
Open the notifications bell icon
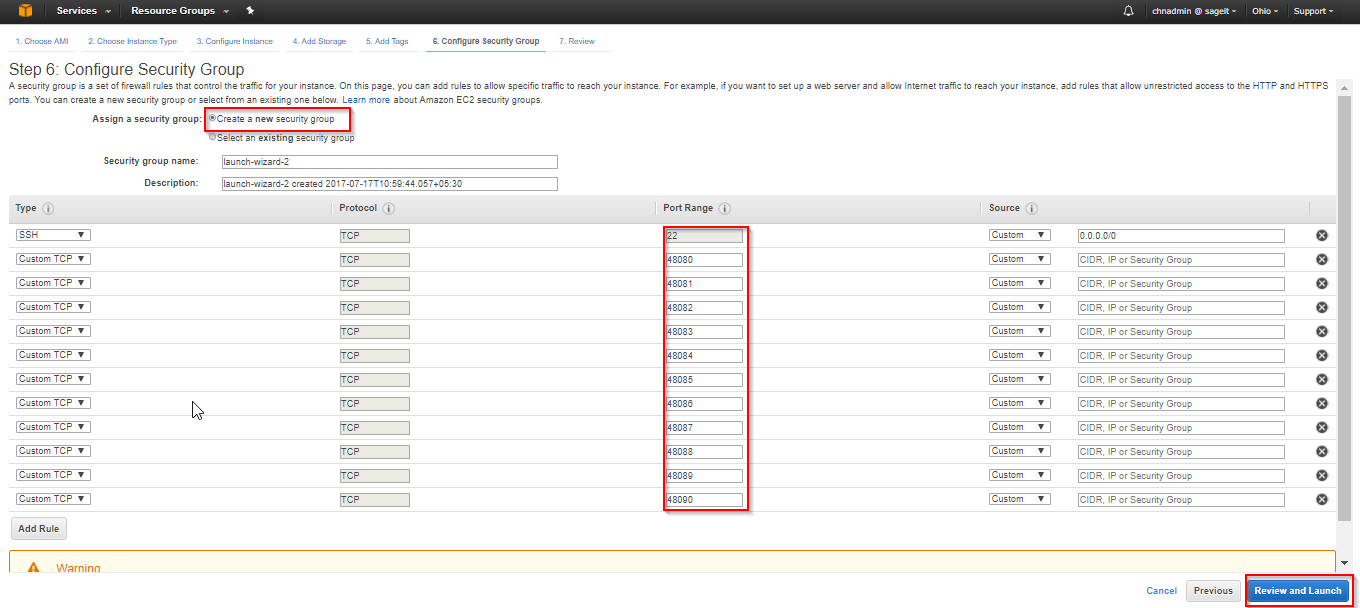pos(1129,11)
